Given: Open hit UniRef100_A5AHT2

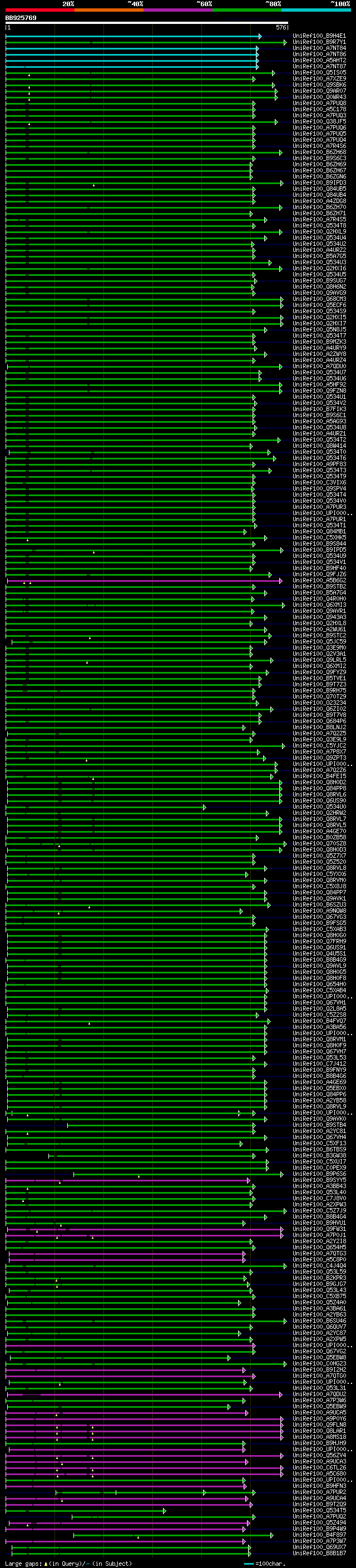Looking at the screenshot, I should coord(319,60).
